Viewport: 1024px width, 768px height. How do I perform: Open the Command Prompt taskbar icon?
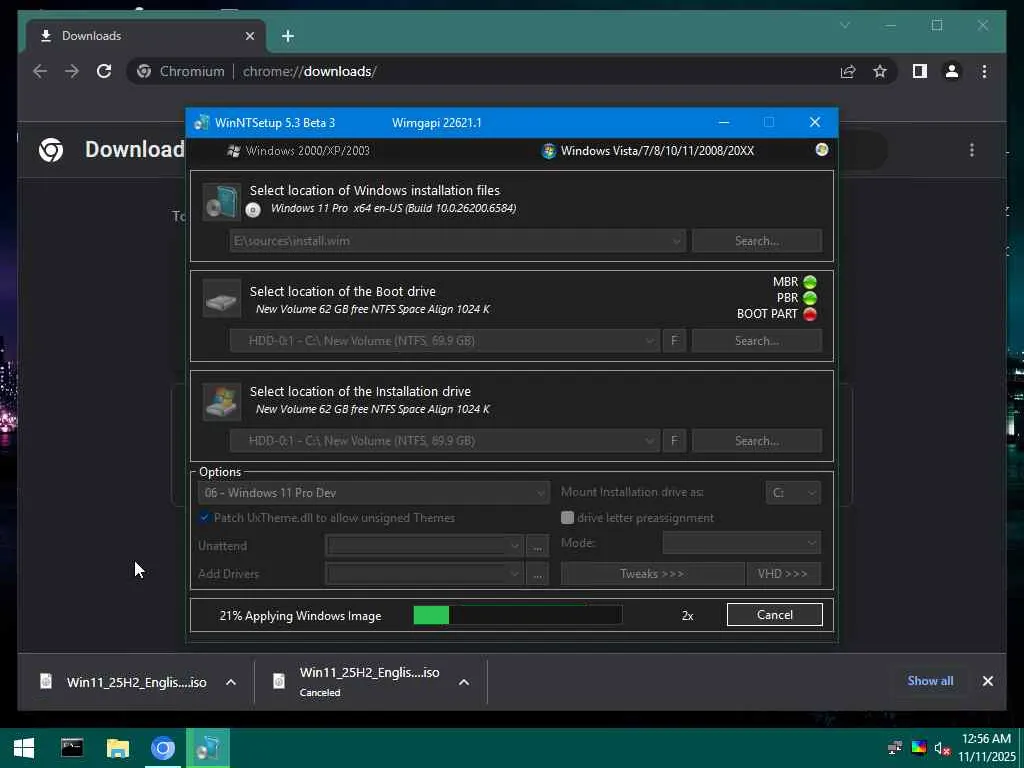(72, 748)
